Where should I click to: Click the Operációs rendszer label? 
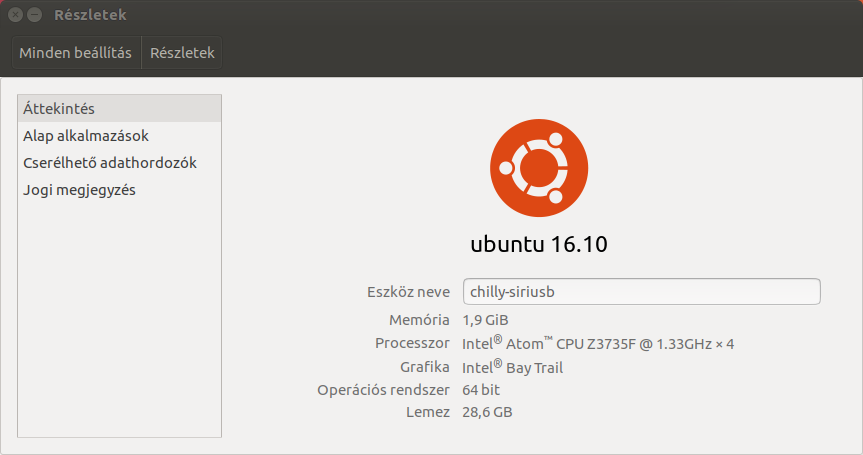[383, 389]
